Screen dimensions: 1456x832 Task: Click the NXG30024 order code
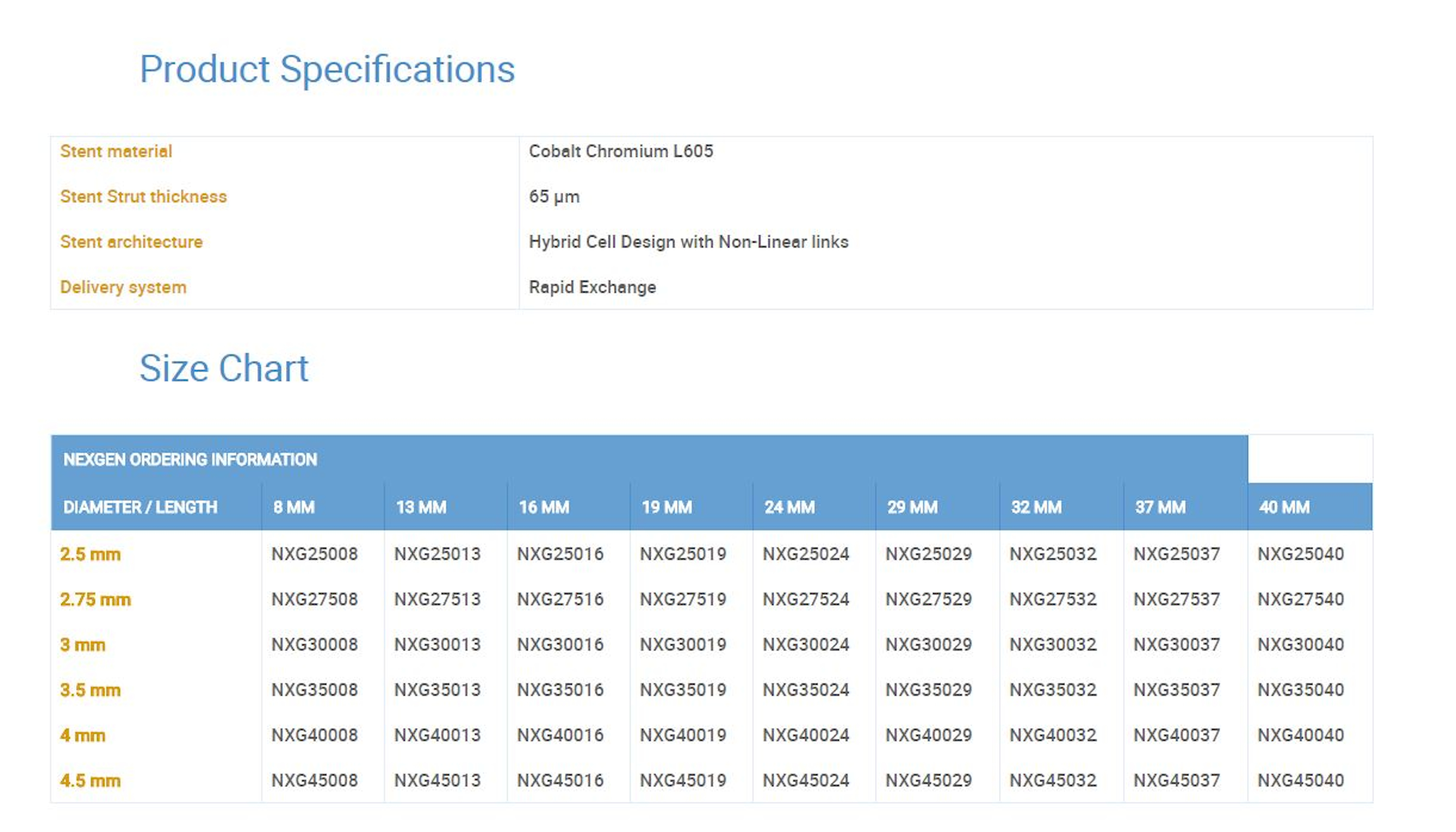tap(806, 644)
